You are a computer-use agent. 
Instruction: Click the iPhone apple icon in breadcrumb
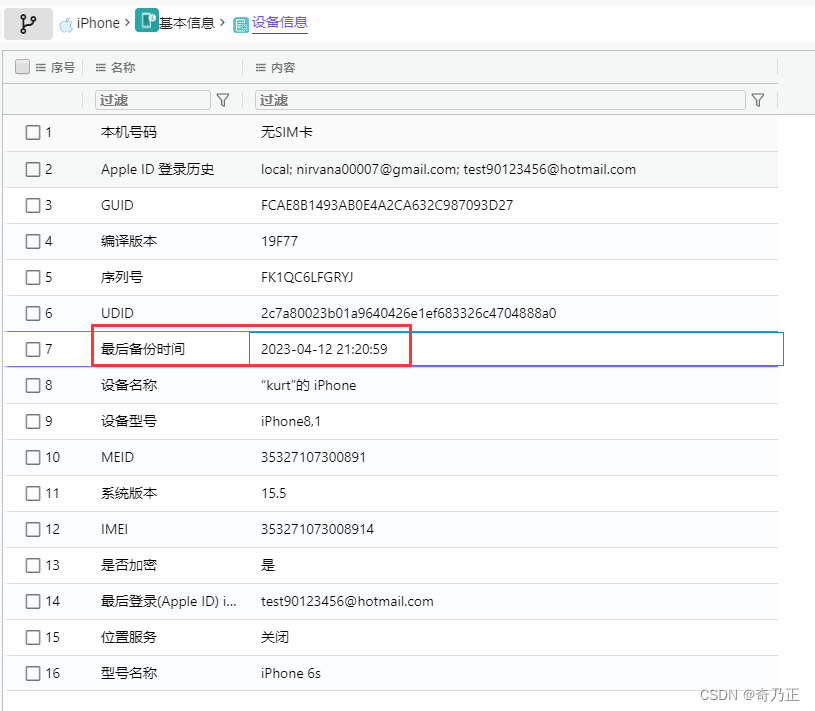[x=66, y=24]
